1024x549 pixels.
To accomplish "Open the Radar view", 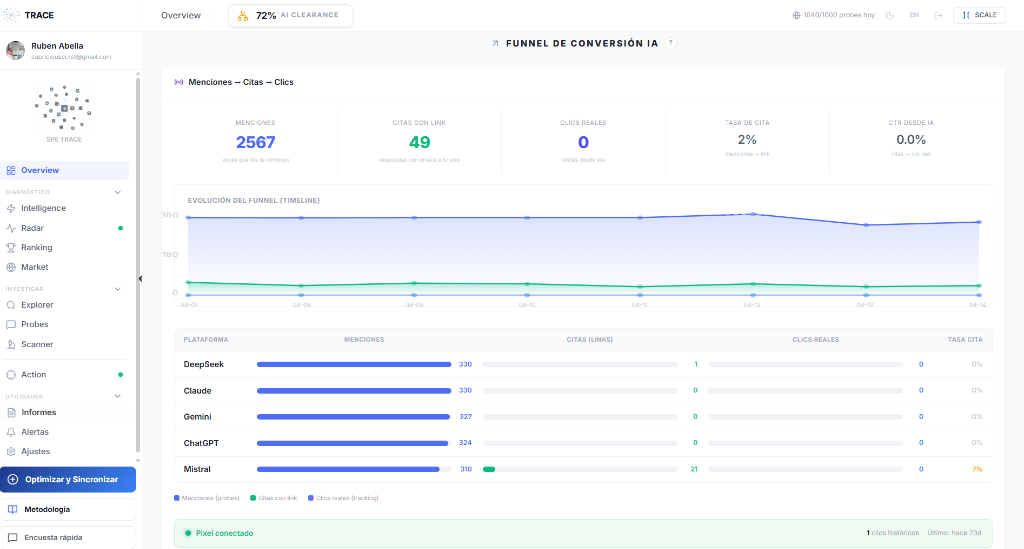I will (x=32, y=228).
